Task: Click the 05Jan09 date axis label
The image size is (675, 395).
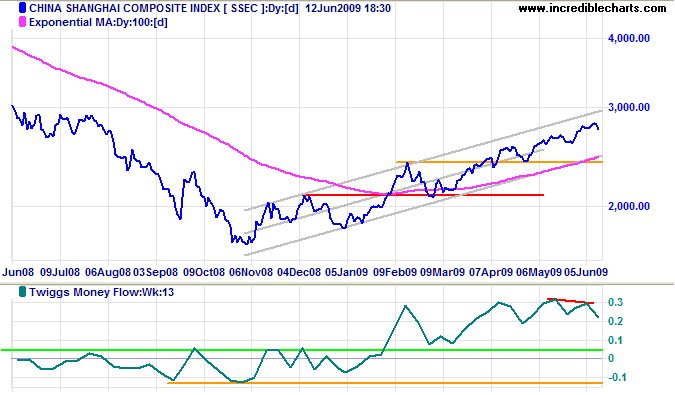Action: click(347, 272)
